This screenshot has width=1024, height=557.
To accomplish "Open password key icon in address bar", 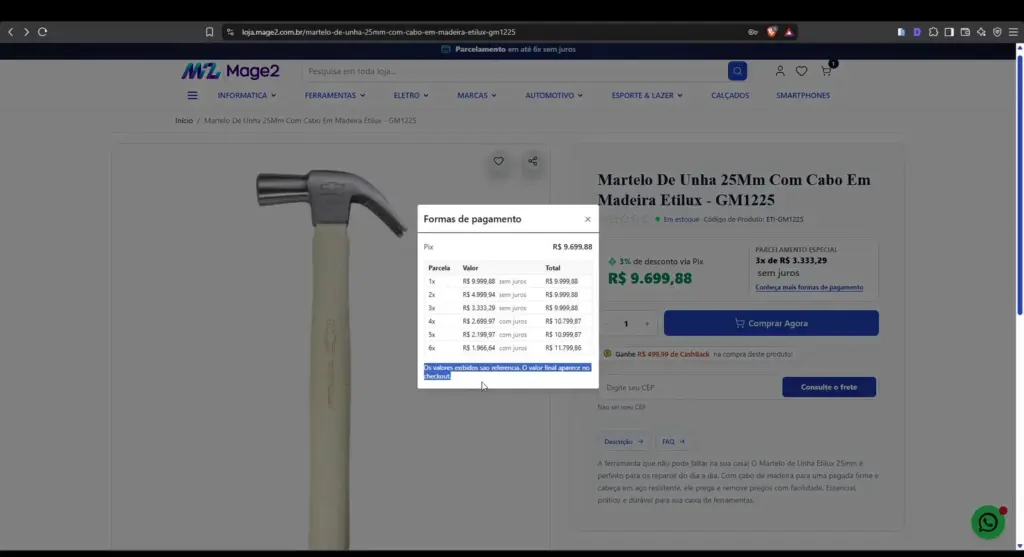I will 753,31.
